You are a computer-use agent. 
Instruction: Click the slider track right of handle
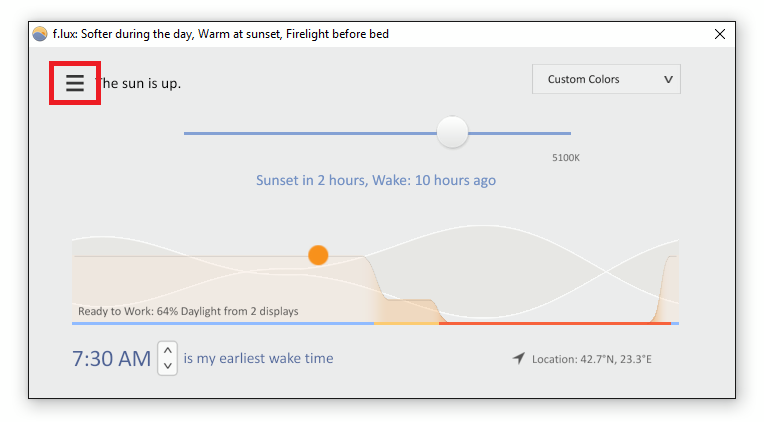click(x=519, y=133)
